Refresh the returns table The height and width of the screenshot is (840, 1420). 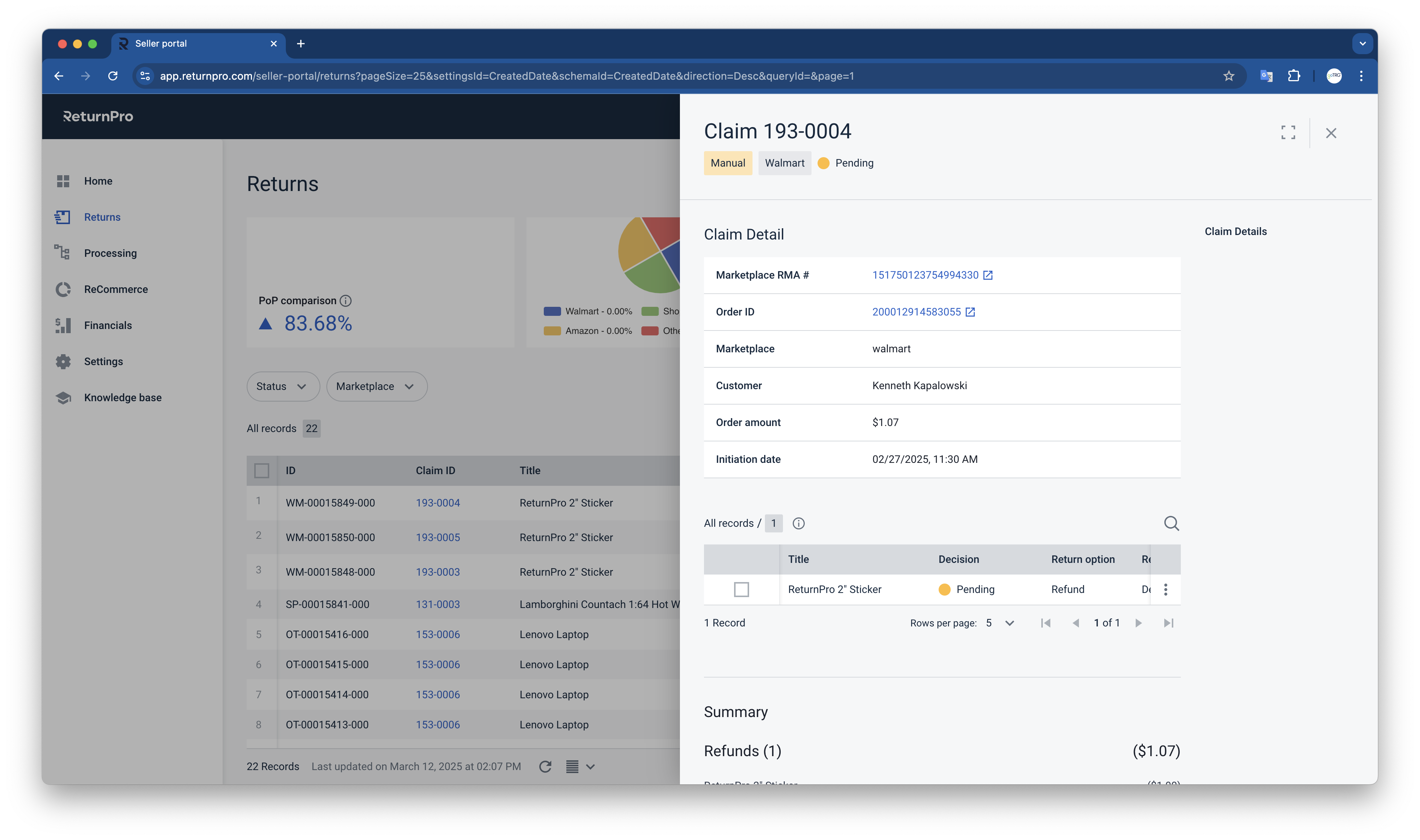tap(545, 766)
